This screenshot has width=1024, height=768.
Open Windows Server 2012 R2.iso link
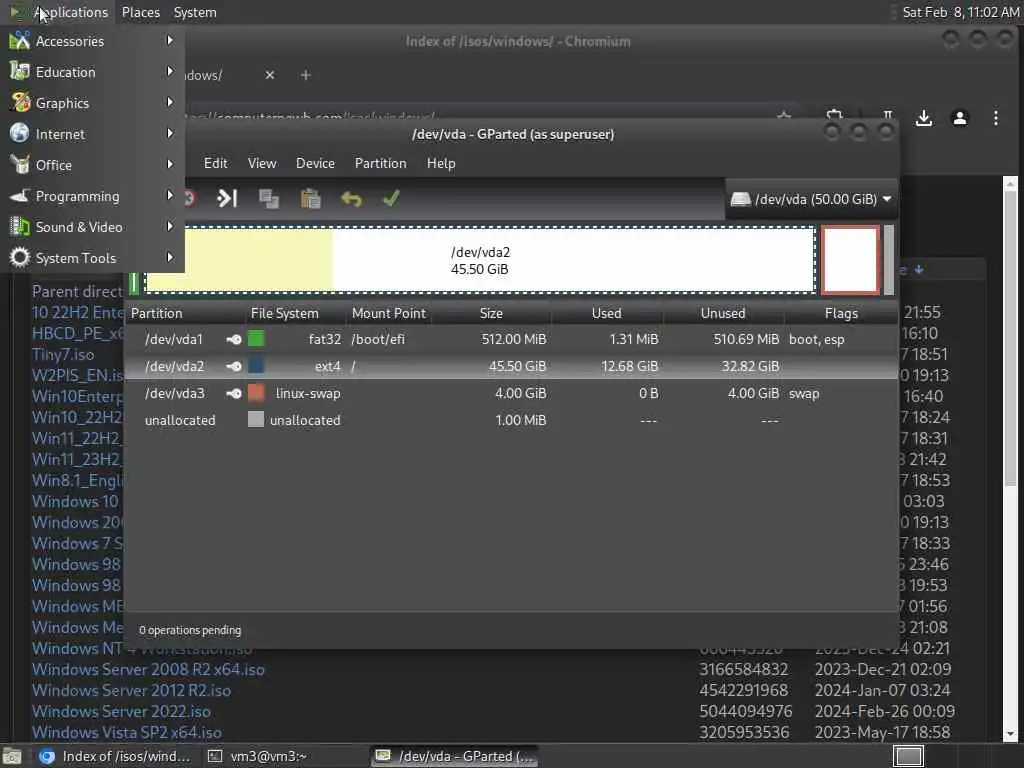131,690
